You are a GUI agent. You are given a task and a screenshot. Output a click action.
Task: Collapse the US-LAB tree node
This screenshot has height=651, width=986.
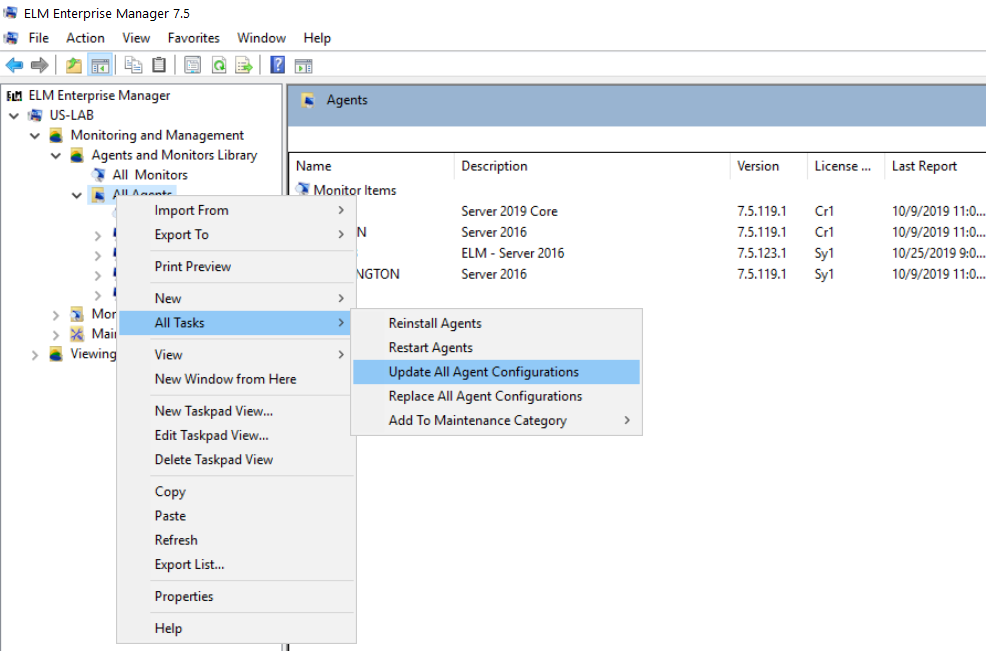coord(14,116)
